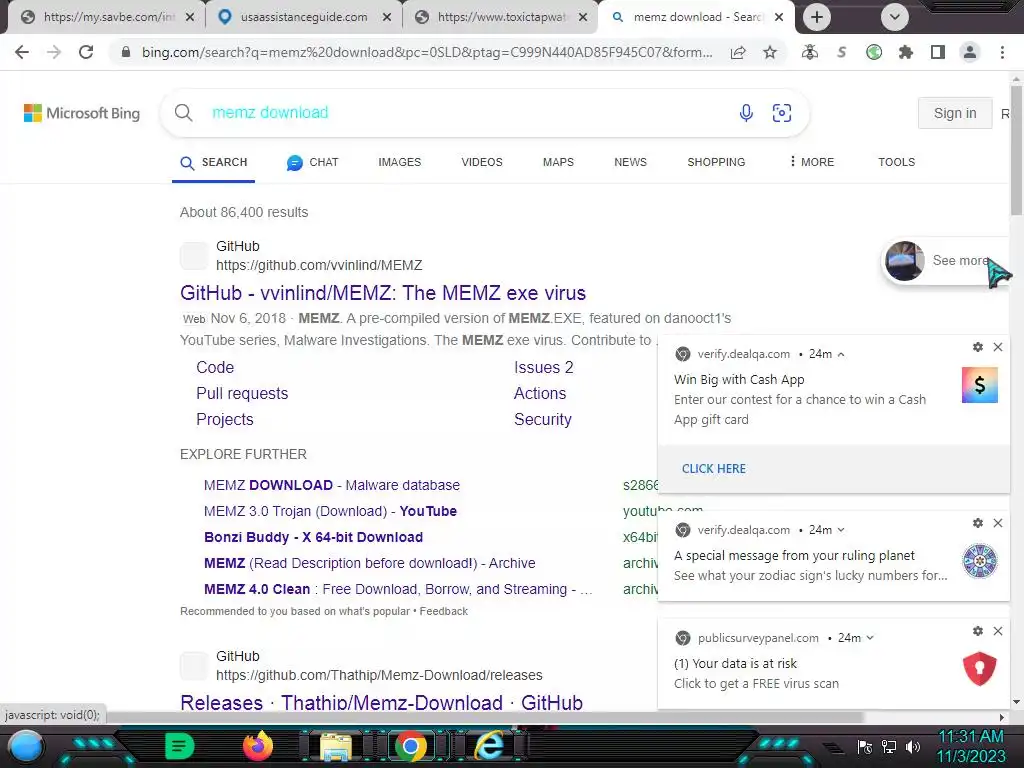Click CLICK HERE in Cash App notification

tap(713, 469)
